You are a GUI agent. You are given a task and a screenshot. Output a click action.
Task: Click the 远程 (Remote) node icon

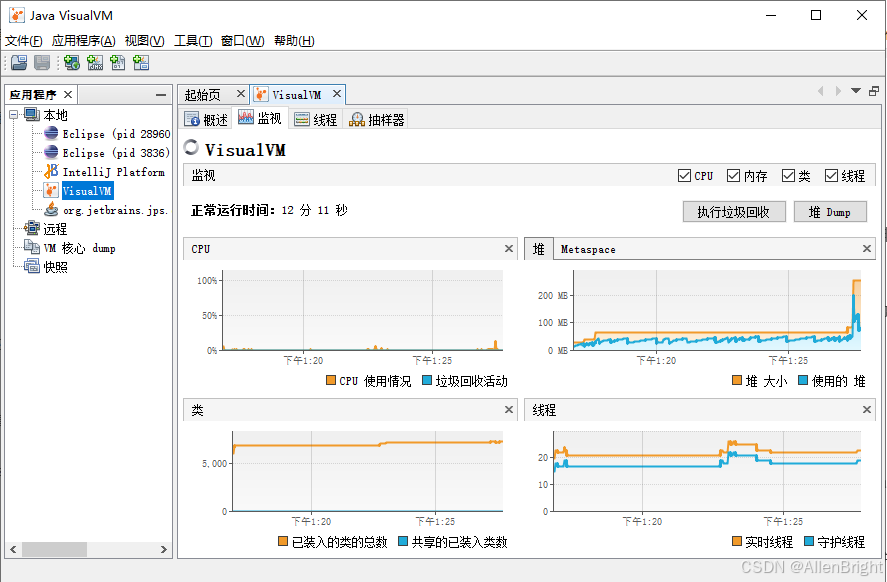point(32,228)
